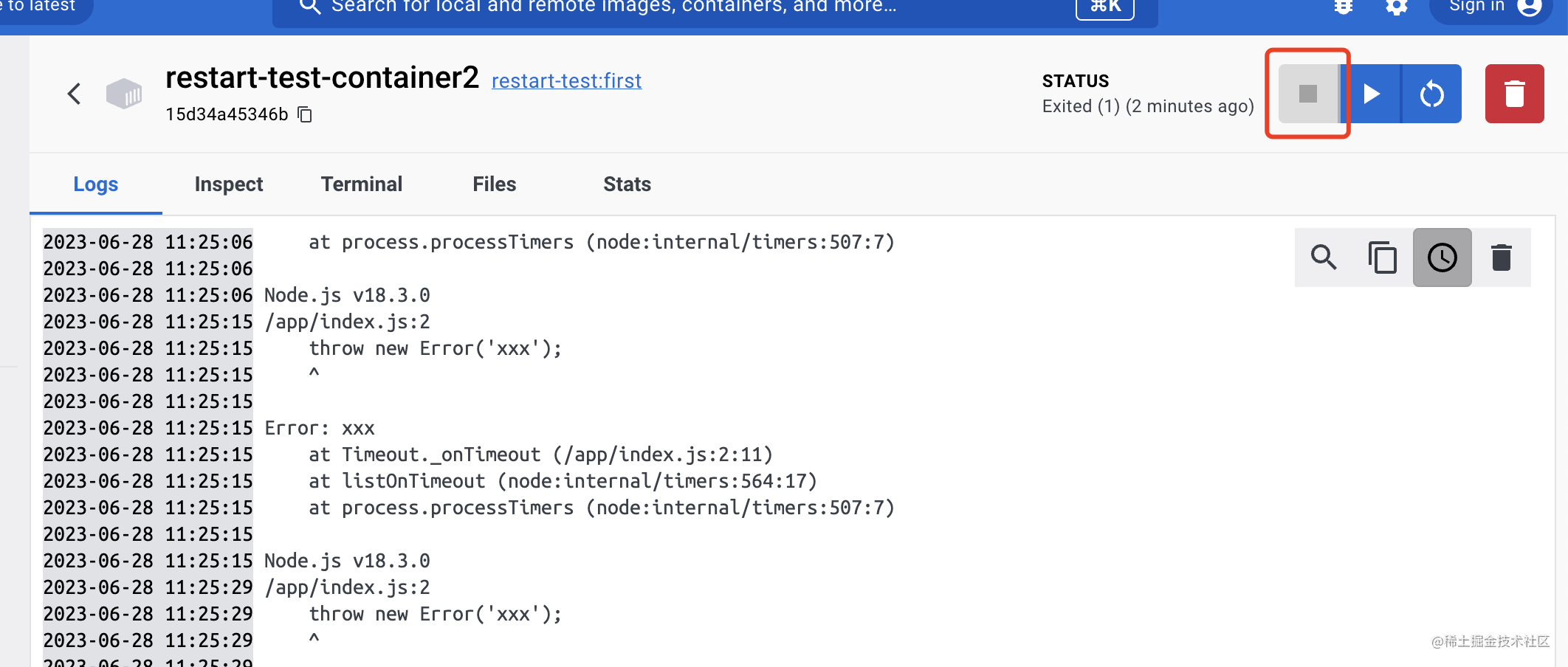Start the container with the play button
This screenshot has height=667, width=1568.
point(1371,94)
